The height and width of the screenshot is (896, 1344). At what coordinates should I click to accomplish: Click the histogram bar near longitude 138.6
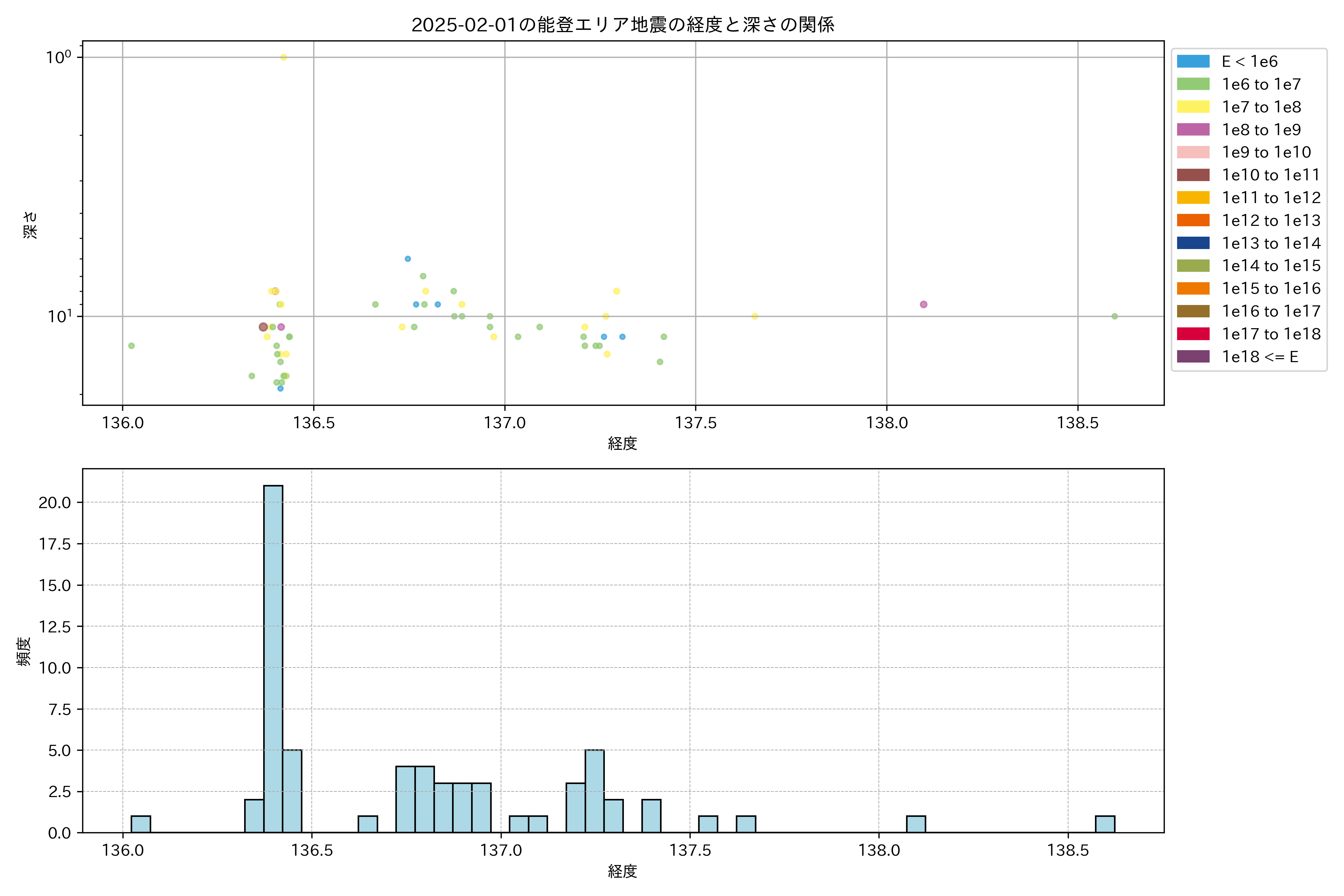click(x=1105, y=824)
